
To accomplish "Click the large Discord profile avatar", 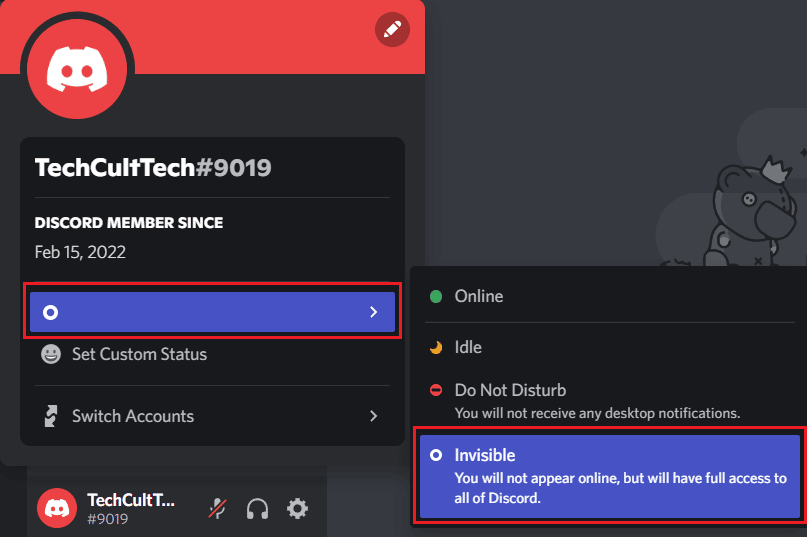I will pyautogui.click(x=77, y=69).
